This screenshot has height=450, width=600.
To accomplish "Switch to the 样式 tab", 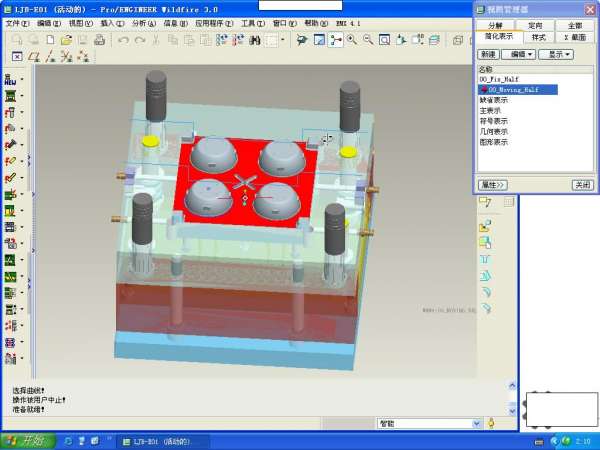I will tap(538, 37).
